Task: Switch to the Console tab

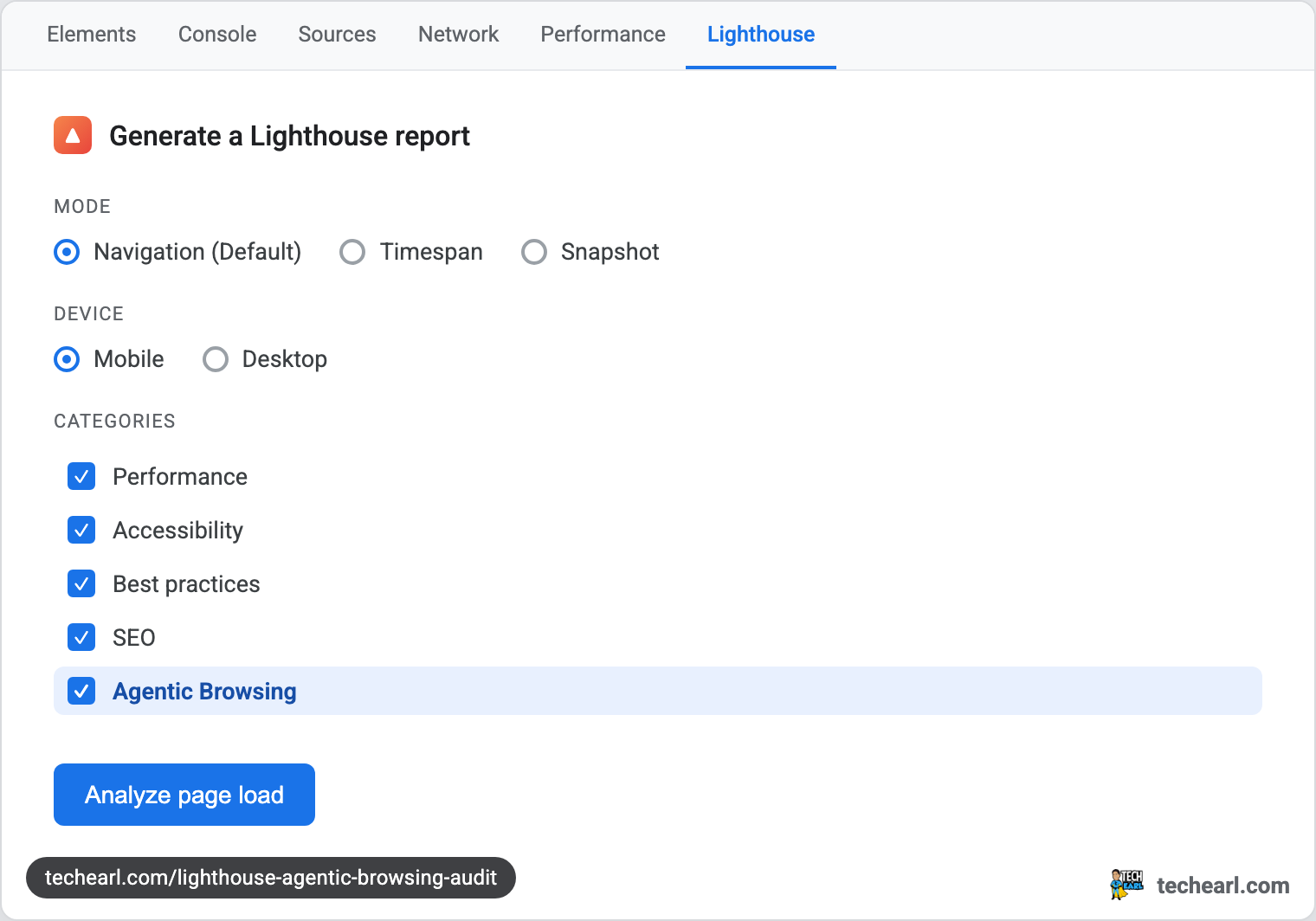Action: click(x=217, y=34)
